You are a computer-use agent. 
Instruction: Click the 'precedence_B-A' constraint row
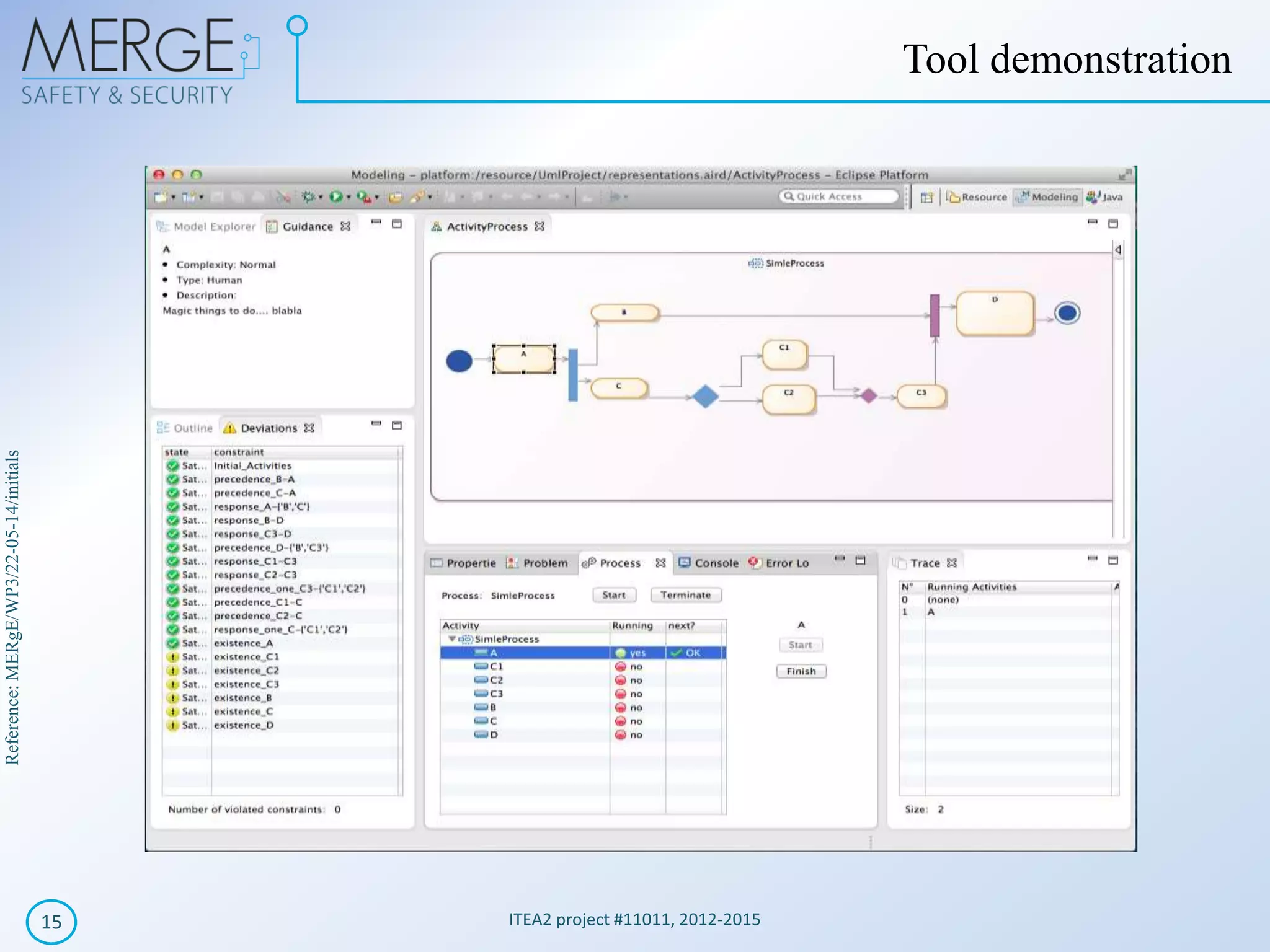click(x=282, y=479)
